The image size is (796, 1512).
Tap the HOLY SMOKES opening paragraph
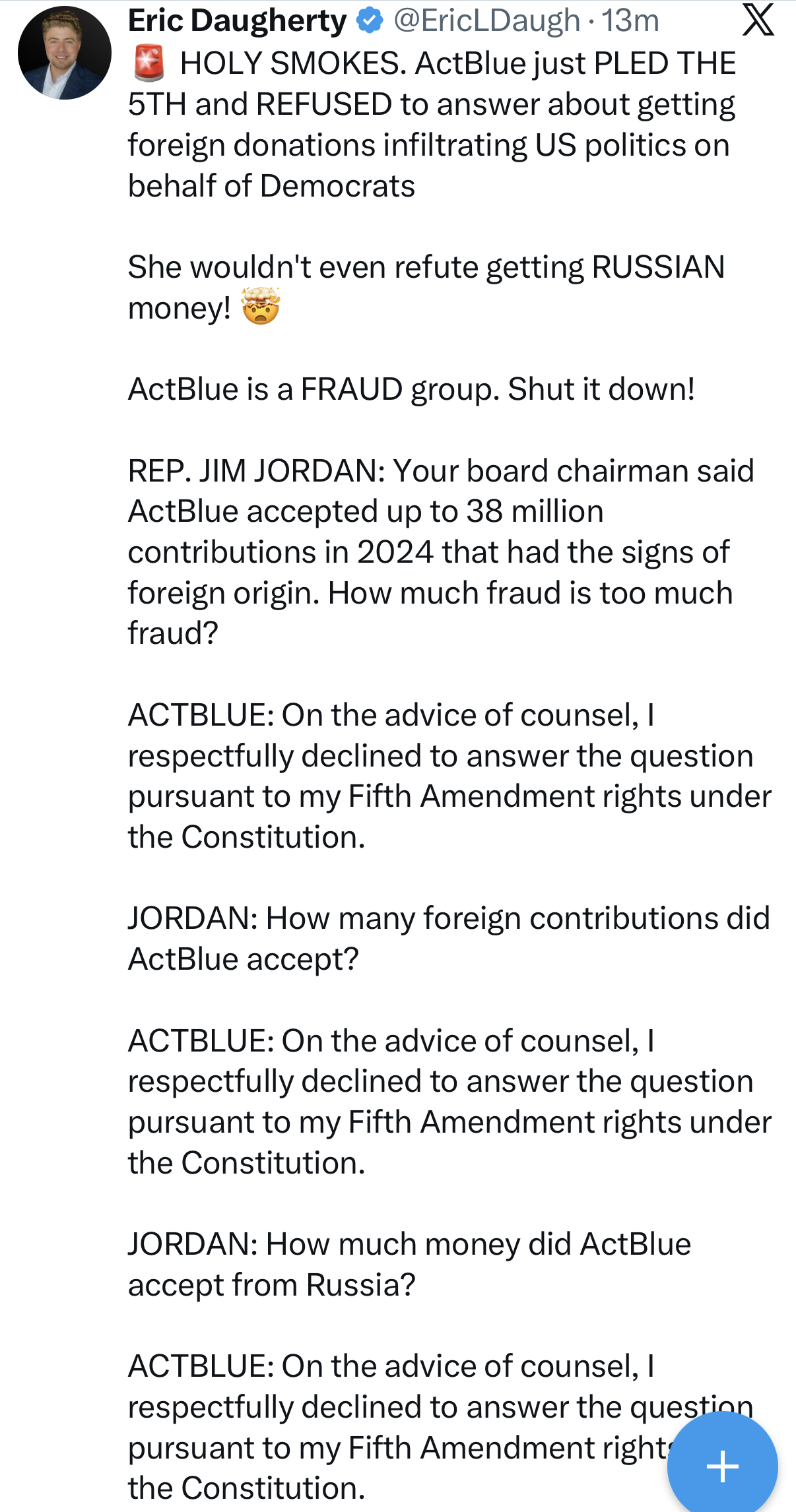tap(432, 125)
